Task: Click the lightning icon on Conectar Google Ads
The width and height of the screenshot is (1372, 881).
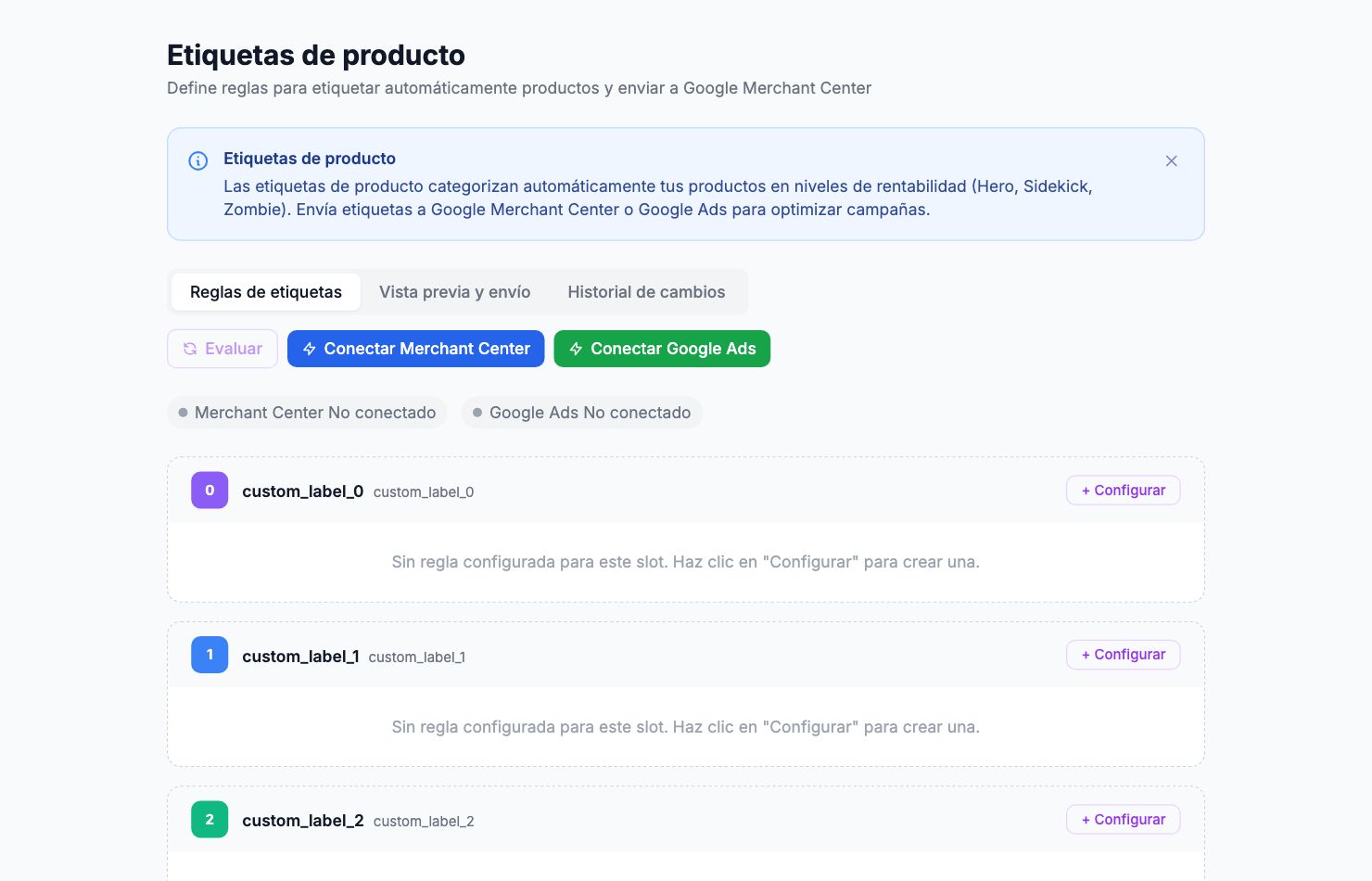Action: click(576, 349)
